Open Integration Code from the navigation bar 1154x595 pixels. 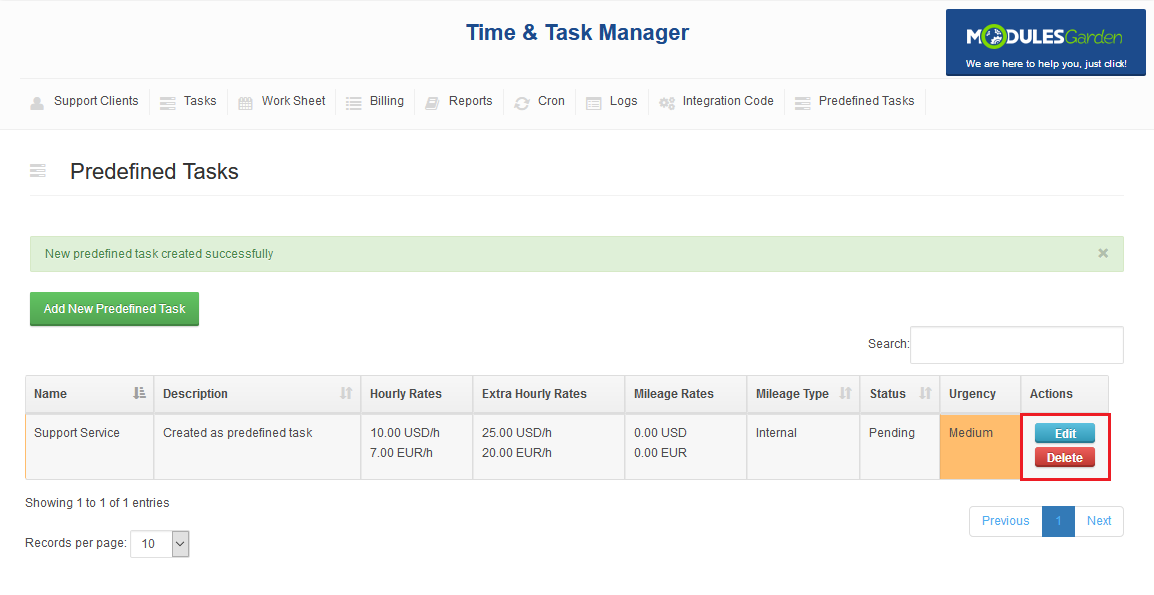(x=728, y=101)
